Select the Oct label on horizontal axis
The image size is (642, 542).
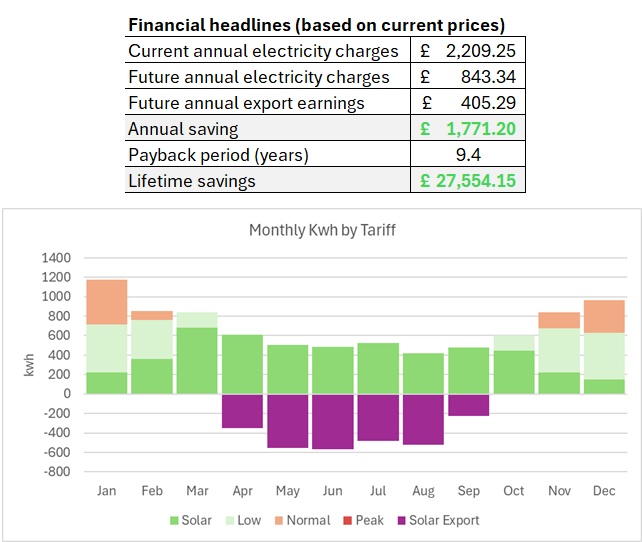click(x=513, y=491)
